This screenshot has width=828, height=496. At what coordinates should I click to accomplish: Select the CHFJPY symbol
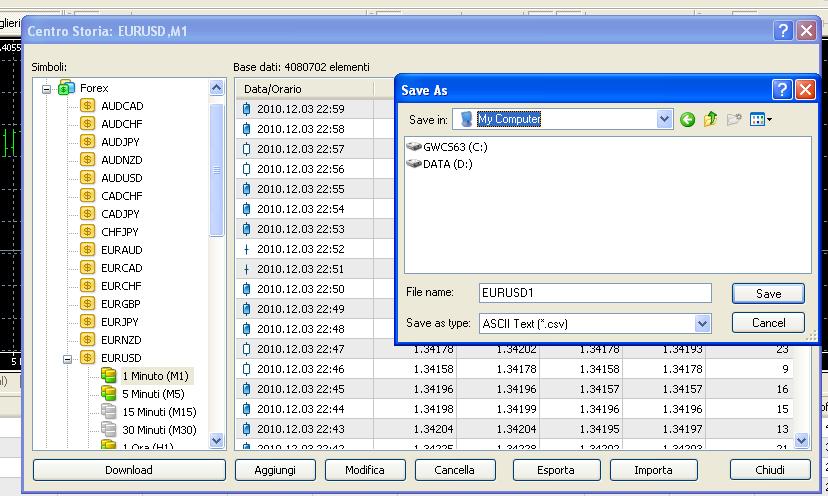tap(120, 231)
